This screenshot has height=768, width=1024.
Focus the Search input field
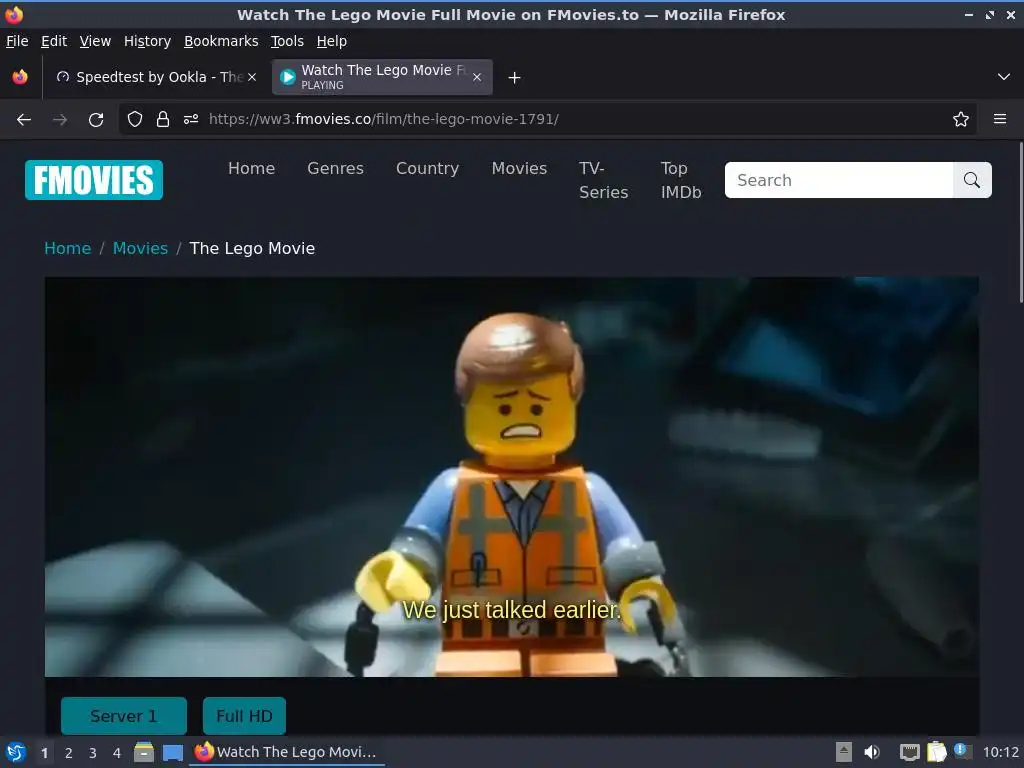[x=839, y=180]
